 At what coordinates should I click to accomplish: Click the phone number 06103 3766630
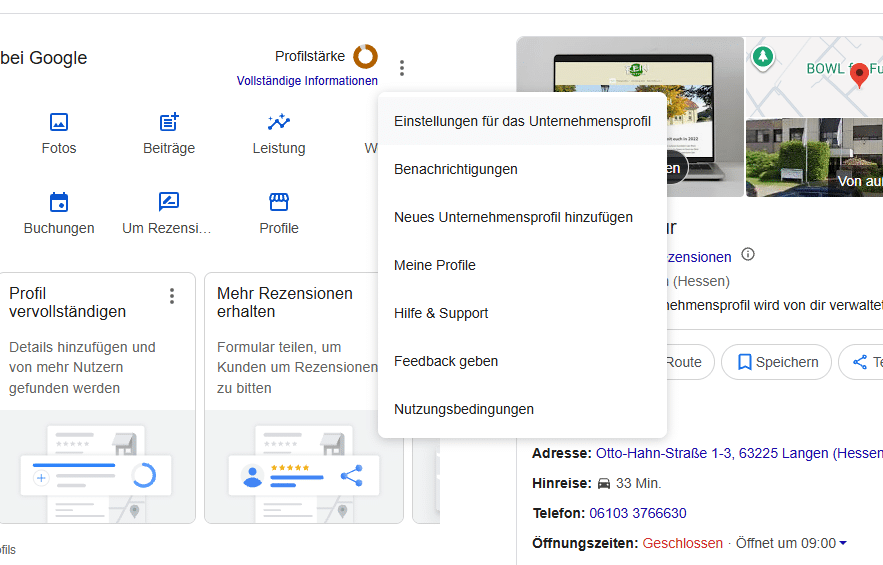click(x=637, y=513)
